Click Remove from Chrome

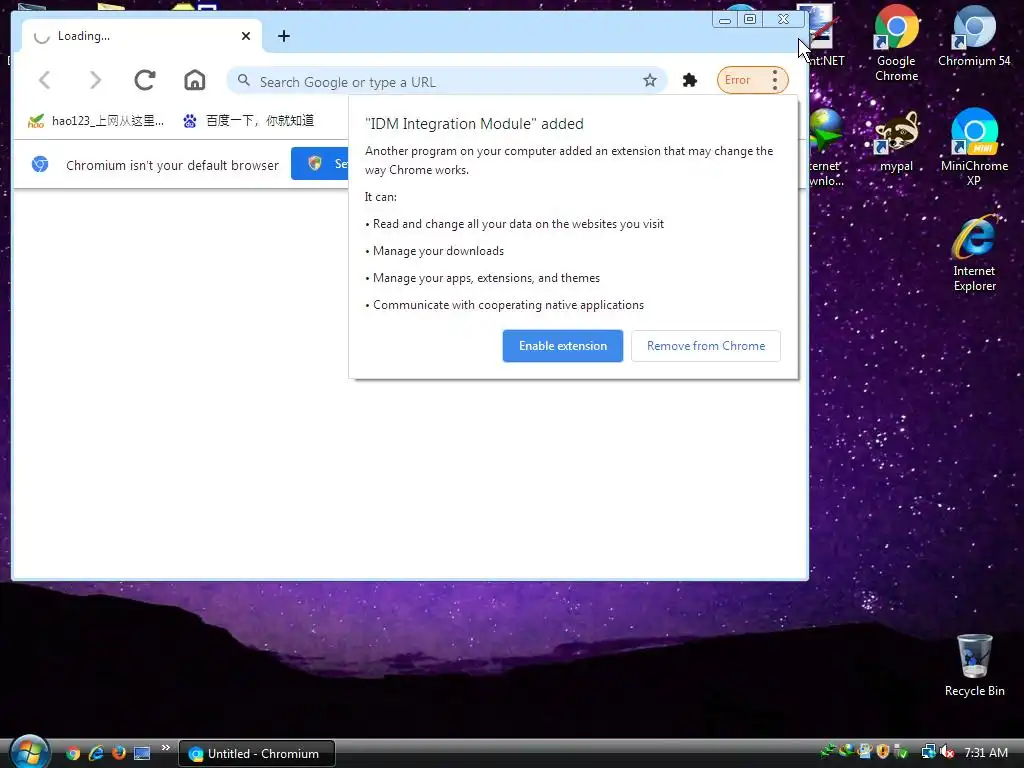705,346
